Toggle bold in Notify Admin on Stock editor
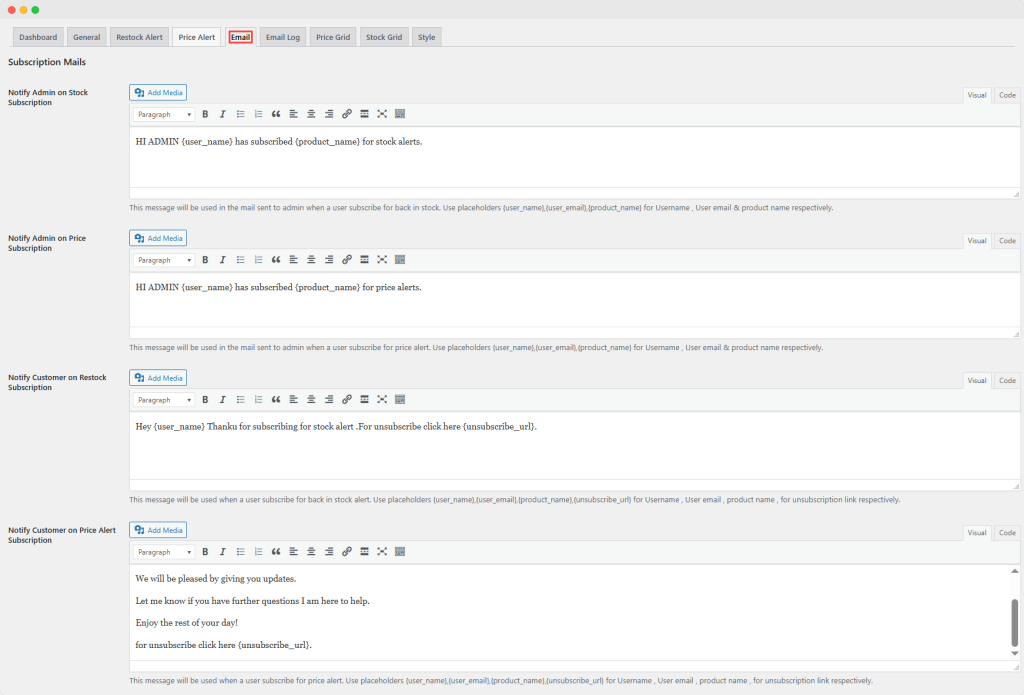The image size is (1024, 695). click(x=205, y=114)
